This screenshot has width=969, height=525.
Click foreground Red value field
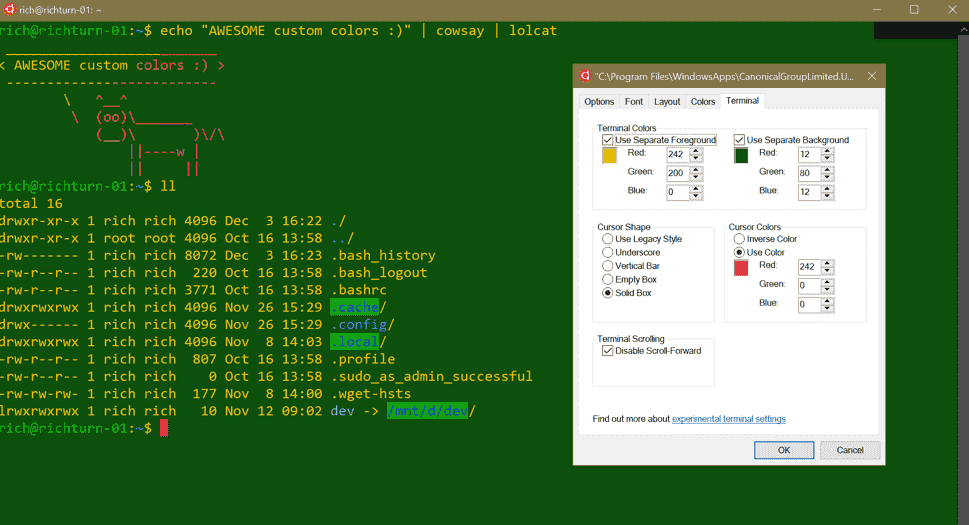678,155
